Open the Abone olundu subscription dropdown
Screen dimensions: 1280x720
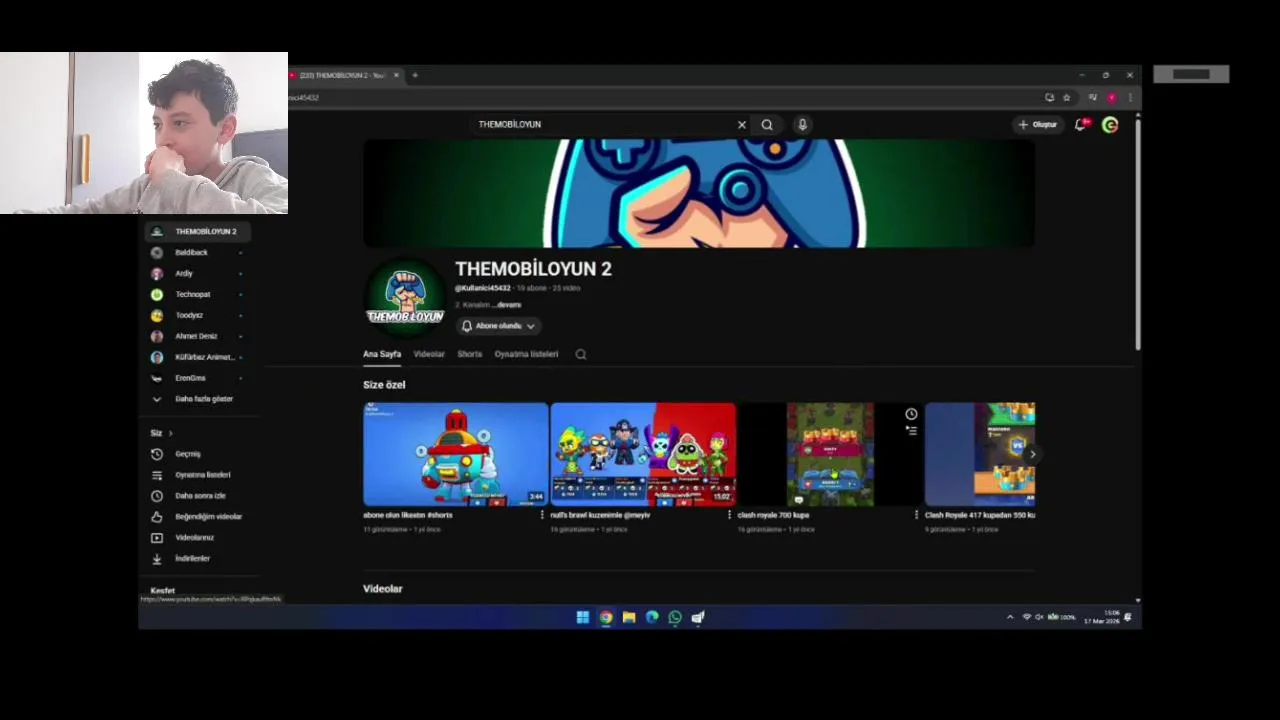[x=498, y=326]
